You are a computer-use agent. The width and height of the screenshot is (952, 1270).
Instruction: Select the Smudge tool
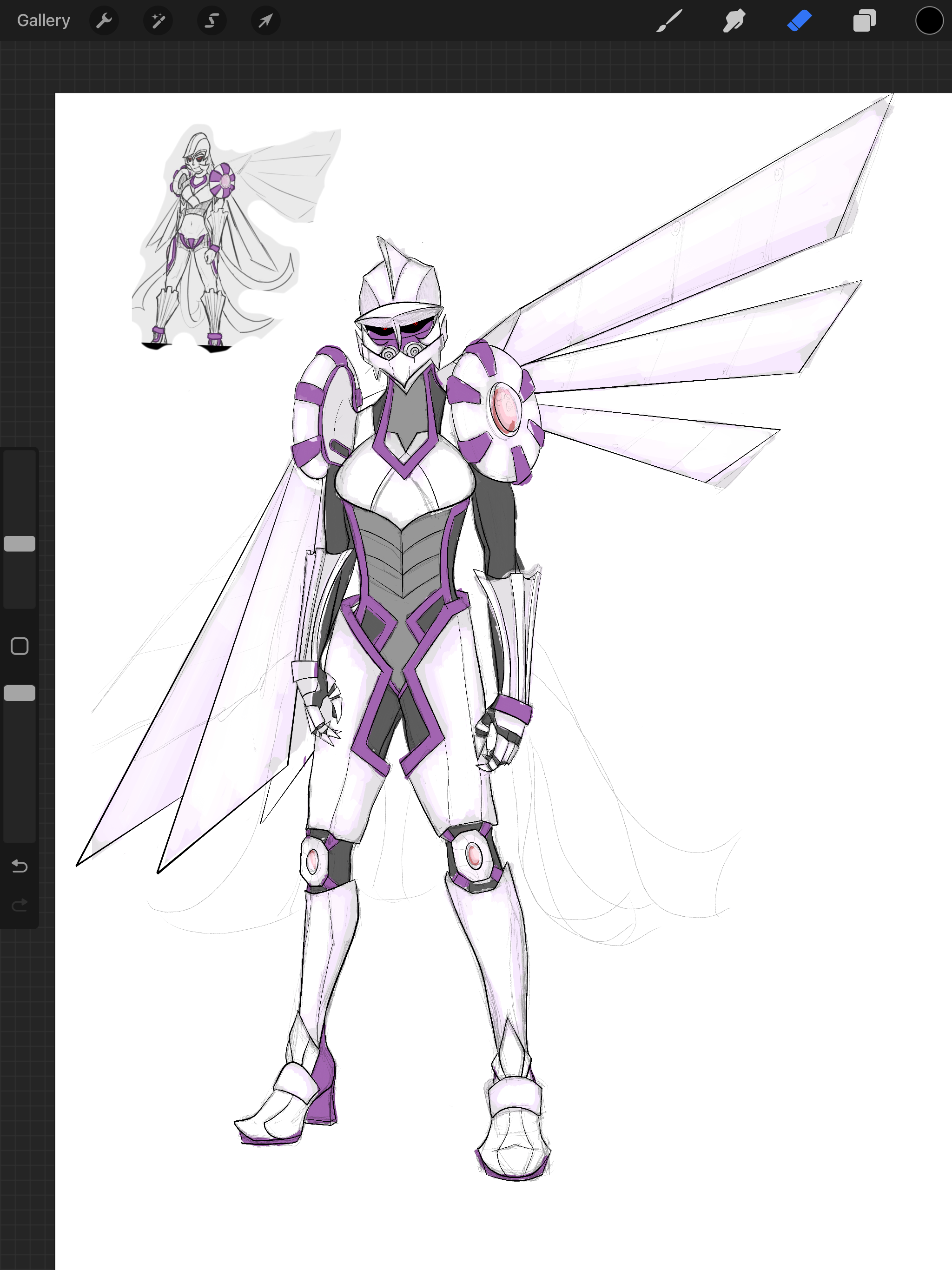[x=734, y=21]
